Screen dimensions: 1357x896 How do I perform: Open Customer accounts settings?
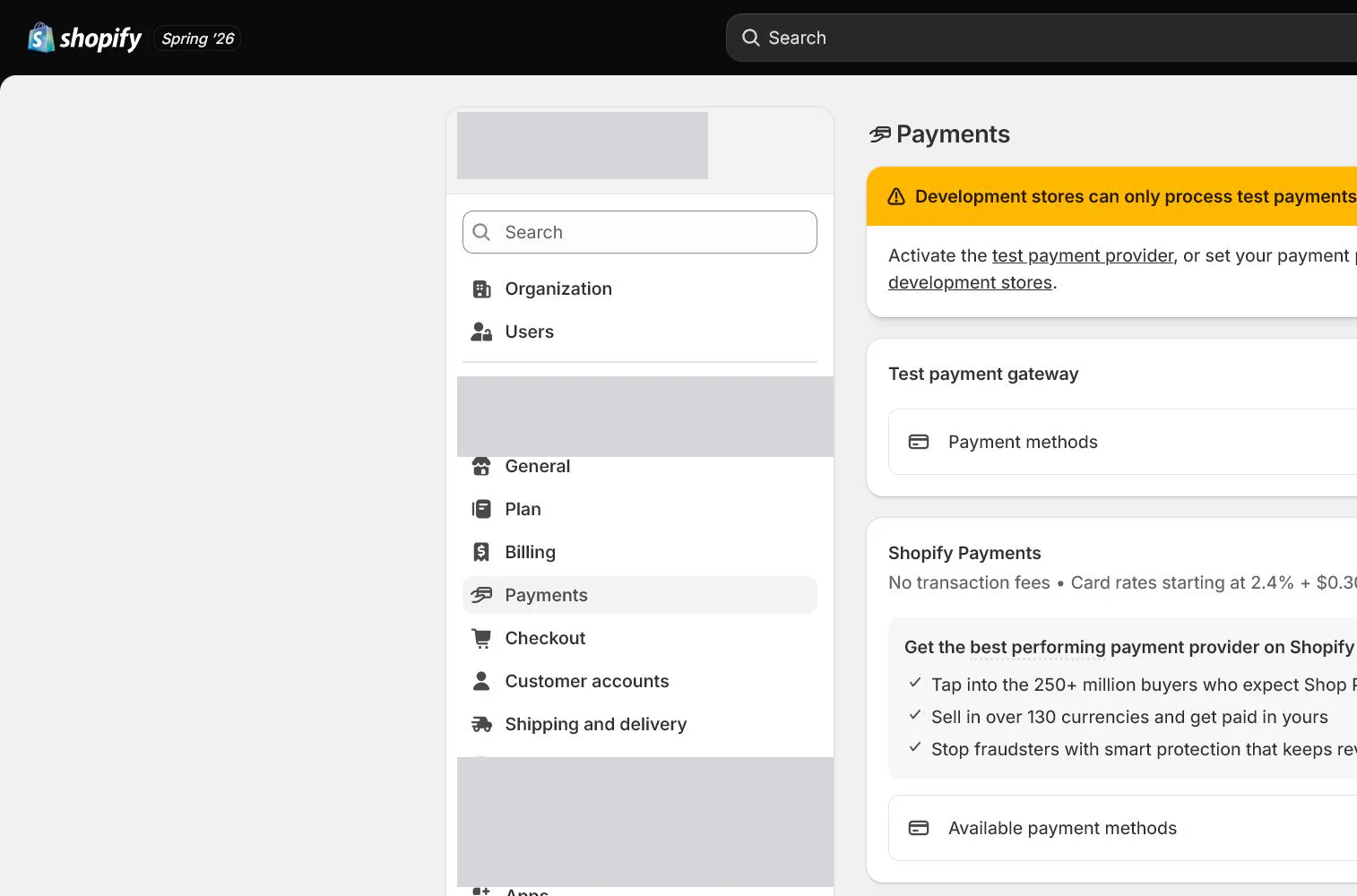tap(640, 681)
